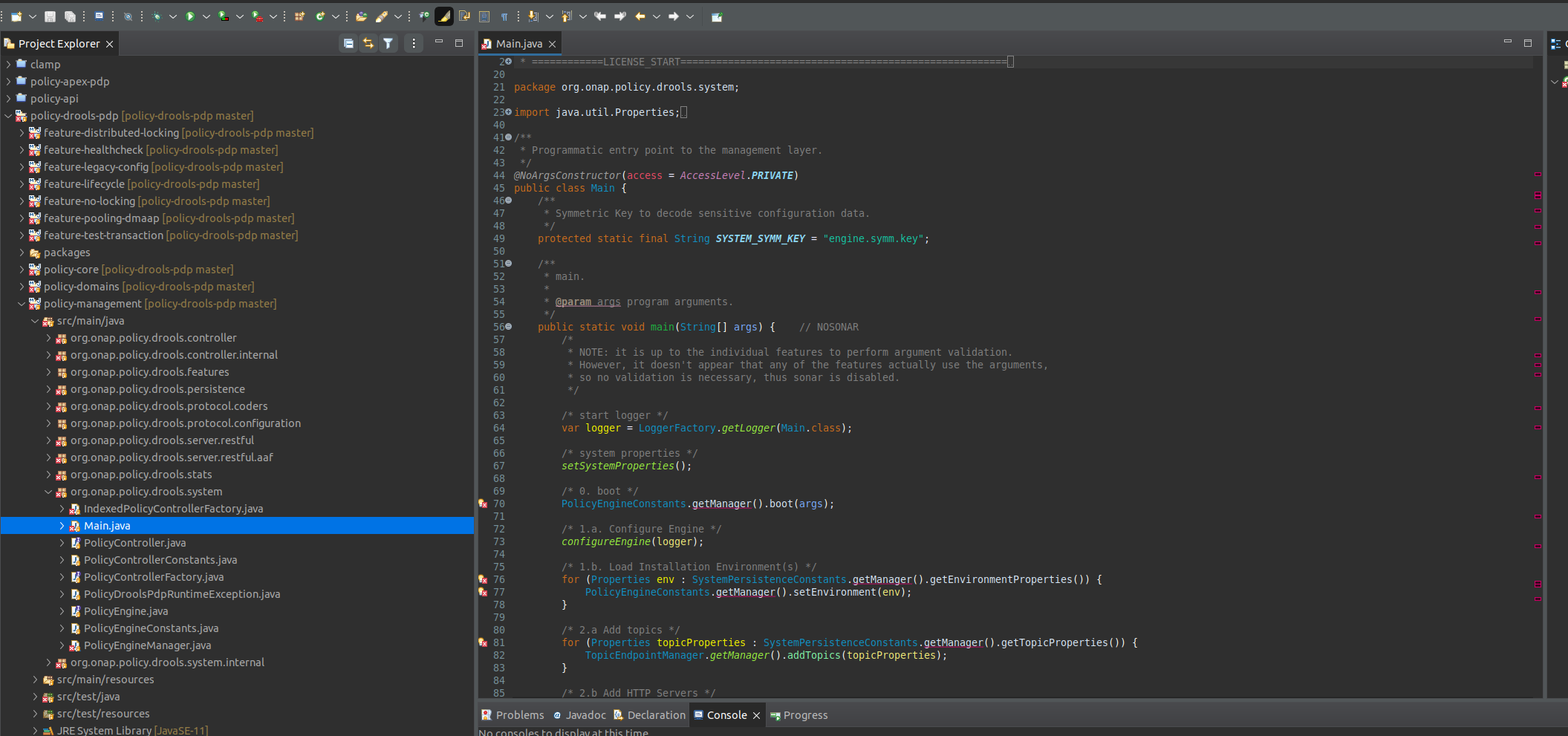Switch to the Problems tab

[x=513, y=715]
